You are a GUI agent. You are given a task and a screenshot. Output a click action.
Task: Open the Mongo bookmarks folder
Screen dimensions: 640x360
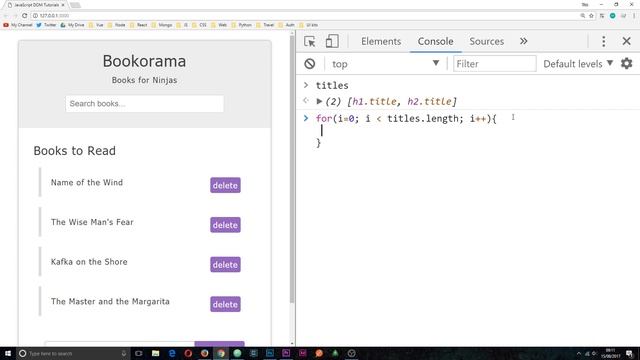point(162,25)
